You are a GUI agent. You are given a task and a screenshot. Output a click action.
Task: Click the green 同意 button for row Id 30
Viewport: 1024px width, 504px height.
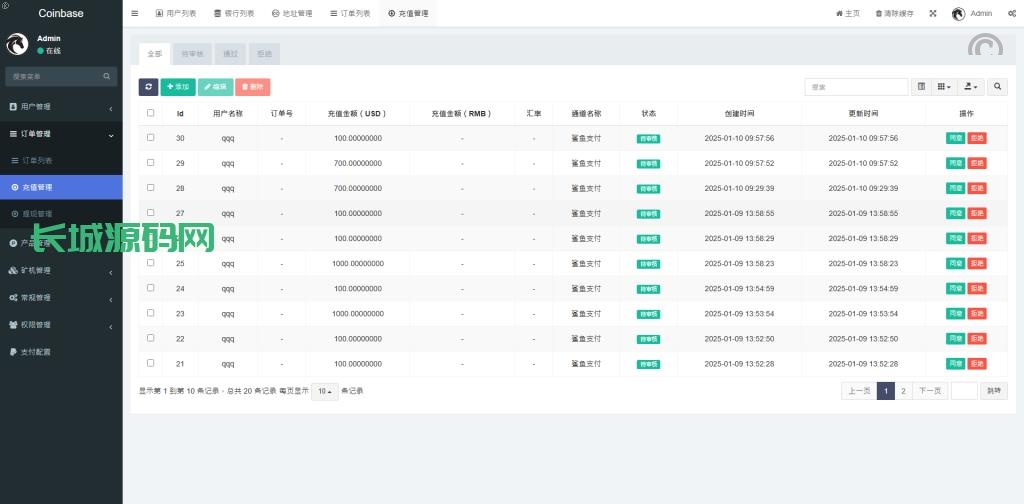coord(956,138)
